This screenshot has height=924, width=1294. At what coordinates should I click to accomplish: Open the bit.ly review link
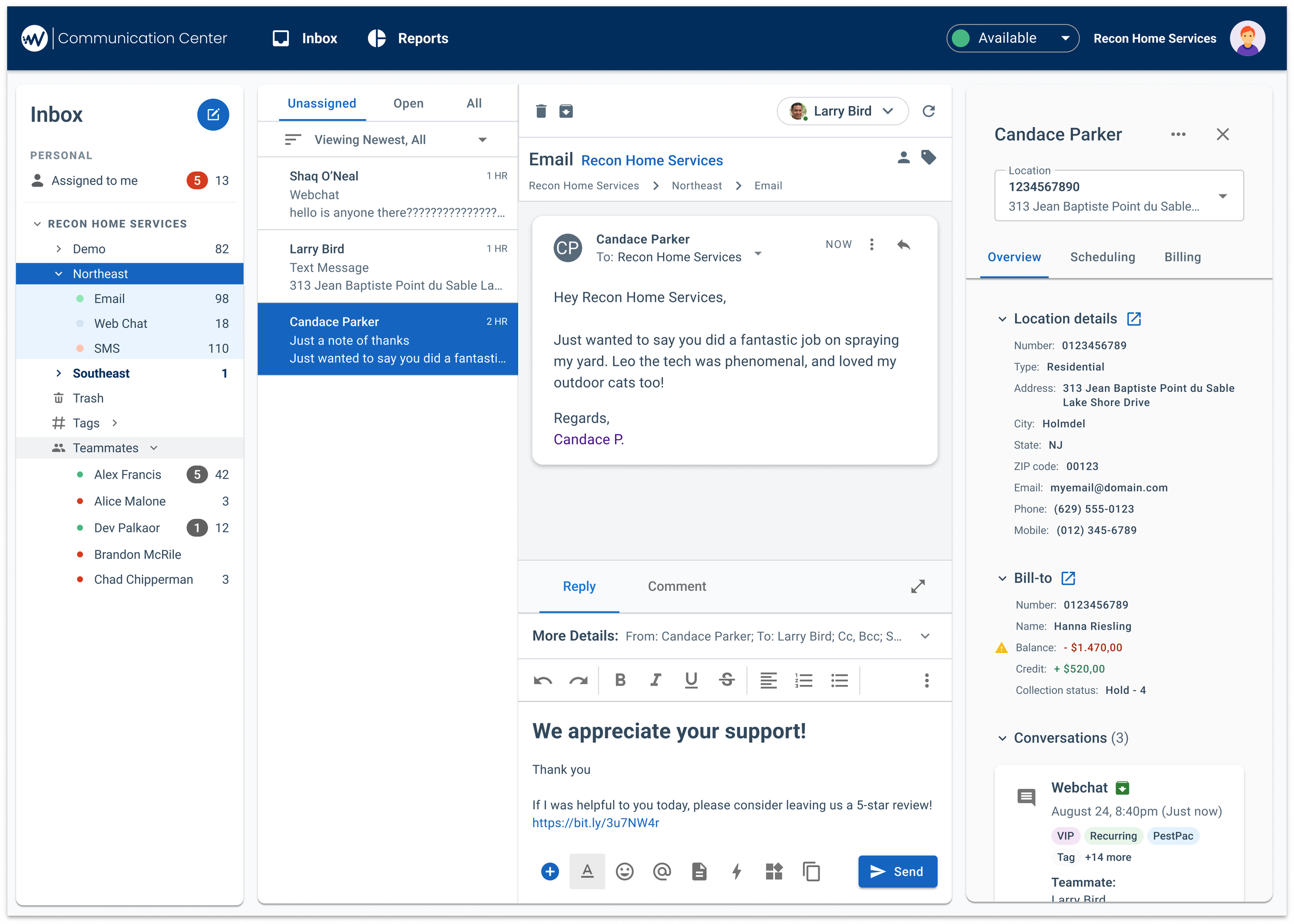point(595,823)
